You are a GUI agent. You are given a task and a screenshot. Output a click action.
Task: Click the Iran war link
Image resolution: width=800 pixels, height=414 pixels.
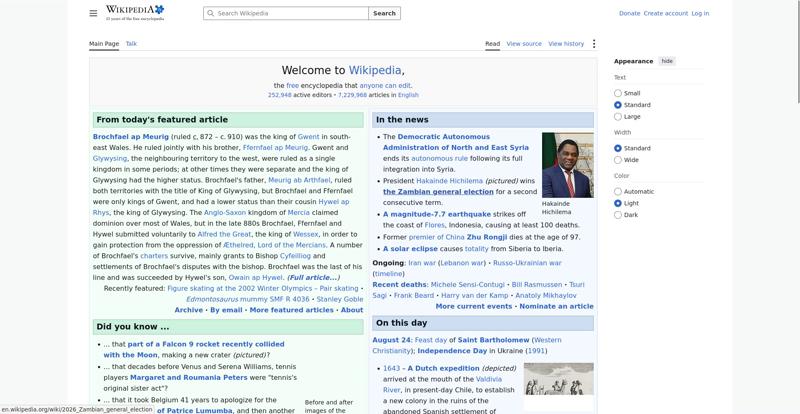click(422, 263)
